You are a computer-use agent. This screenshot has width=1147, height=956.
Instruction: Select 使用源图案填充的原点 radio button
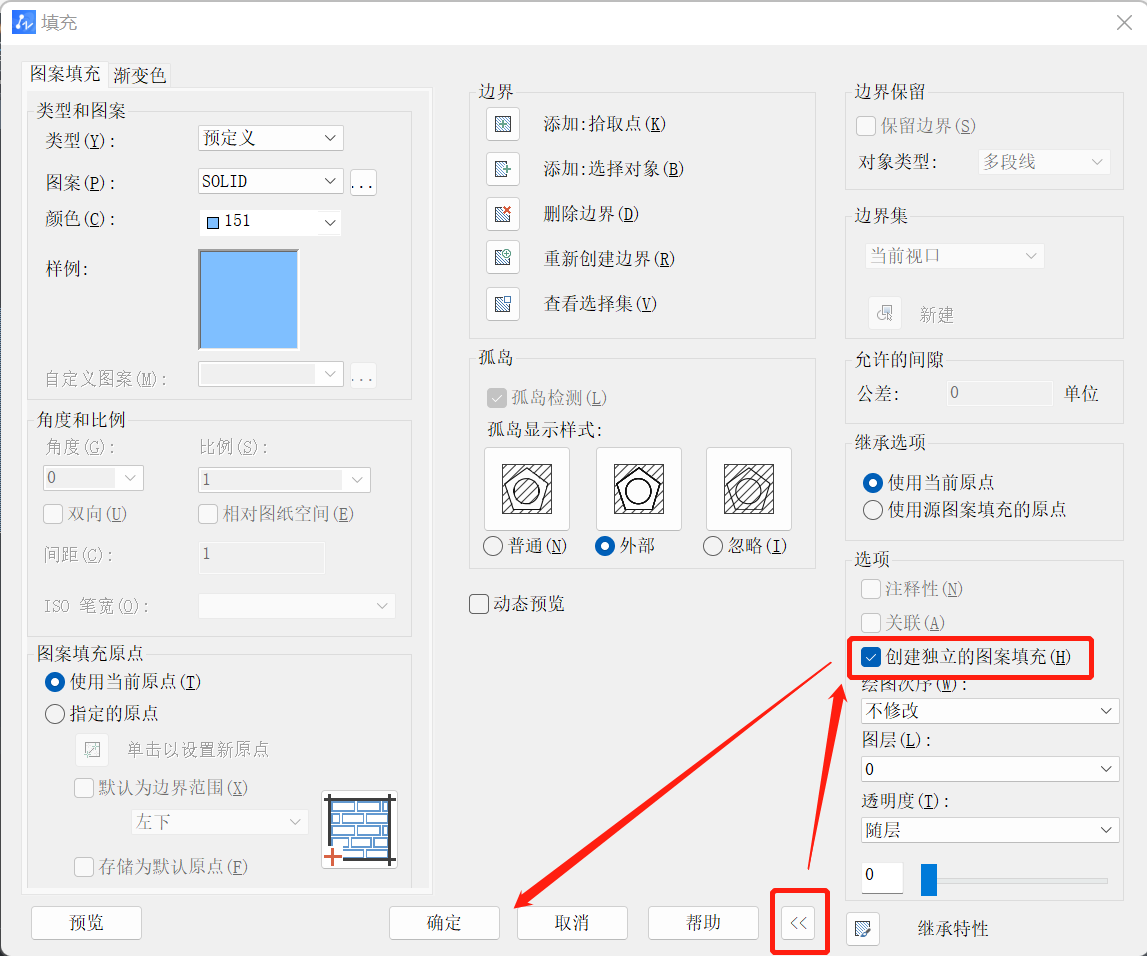[872, 510]
